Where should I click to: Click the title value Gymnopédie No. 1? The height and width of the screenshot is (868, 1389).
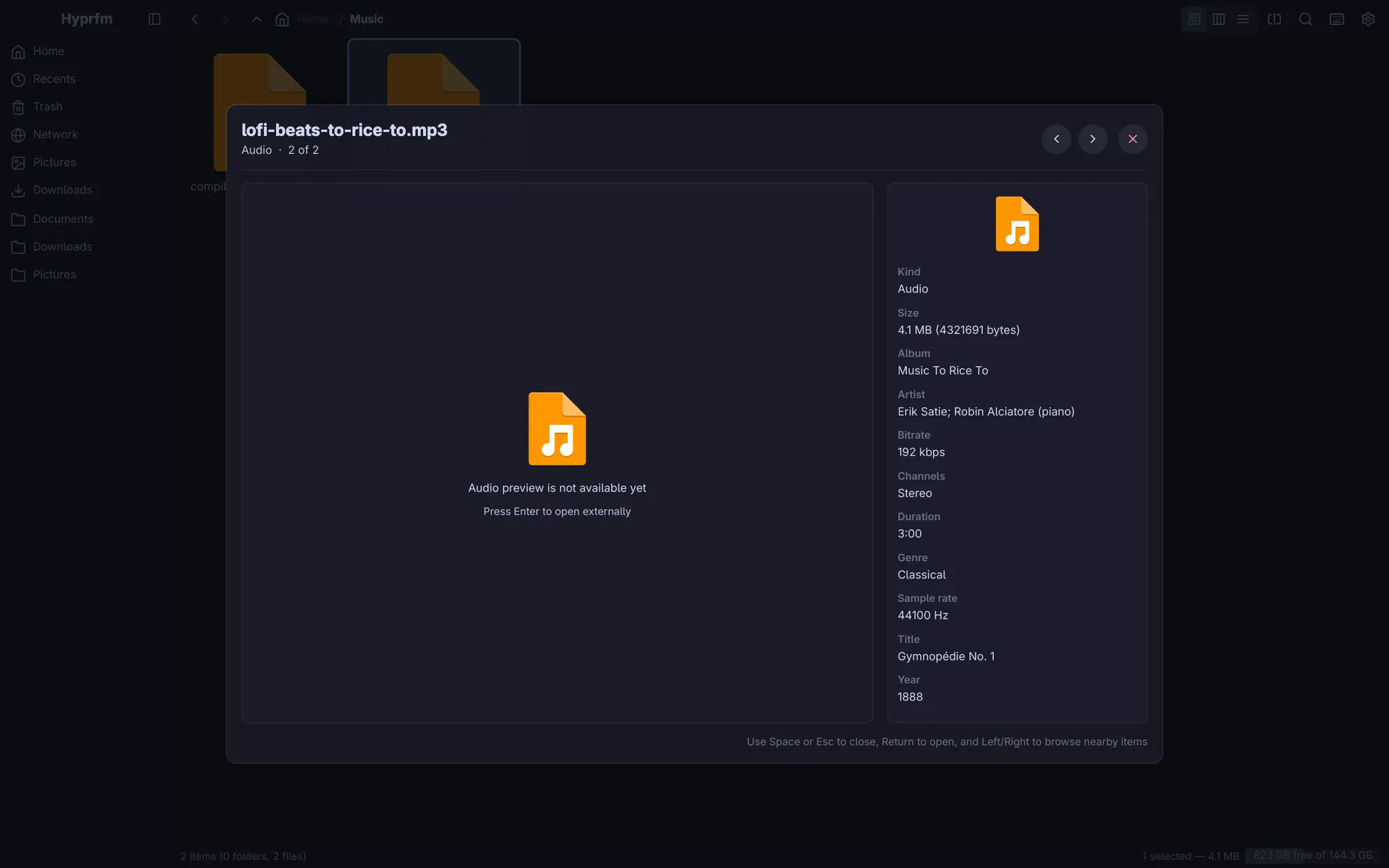[946, 656]
